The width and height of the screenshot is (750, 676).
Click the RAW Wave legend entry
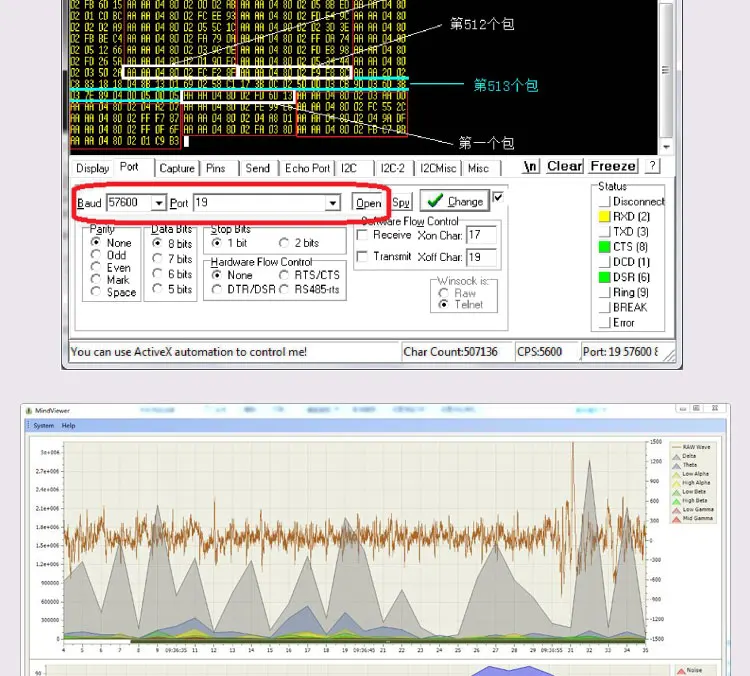pyautogui.click(x=692, y=447)
